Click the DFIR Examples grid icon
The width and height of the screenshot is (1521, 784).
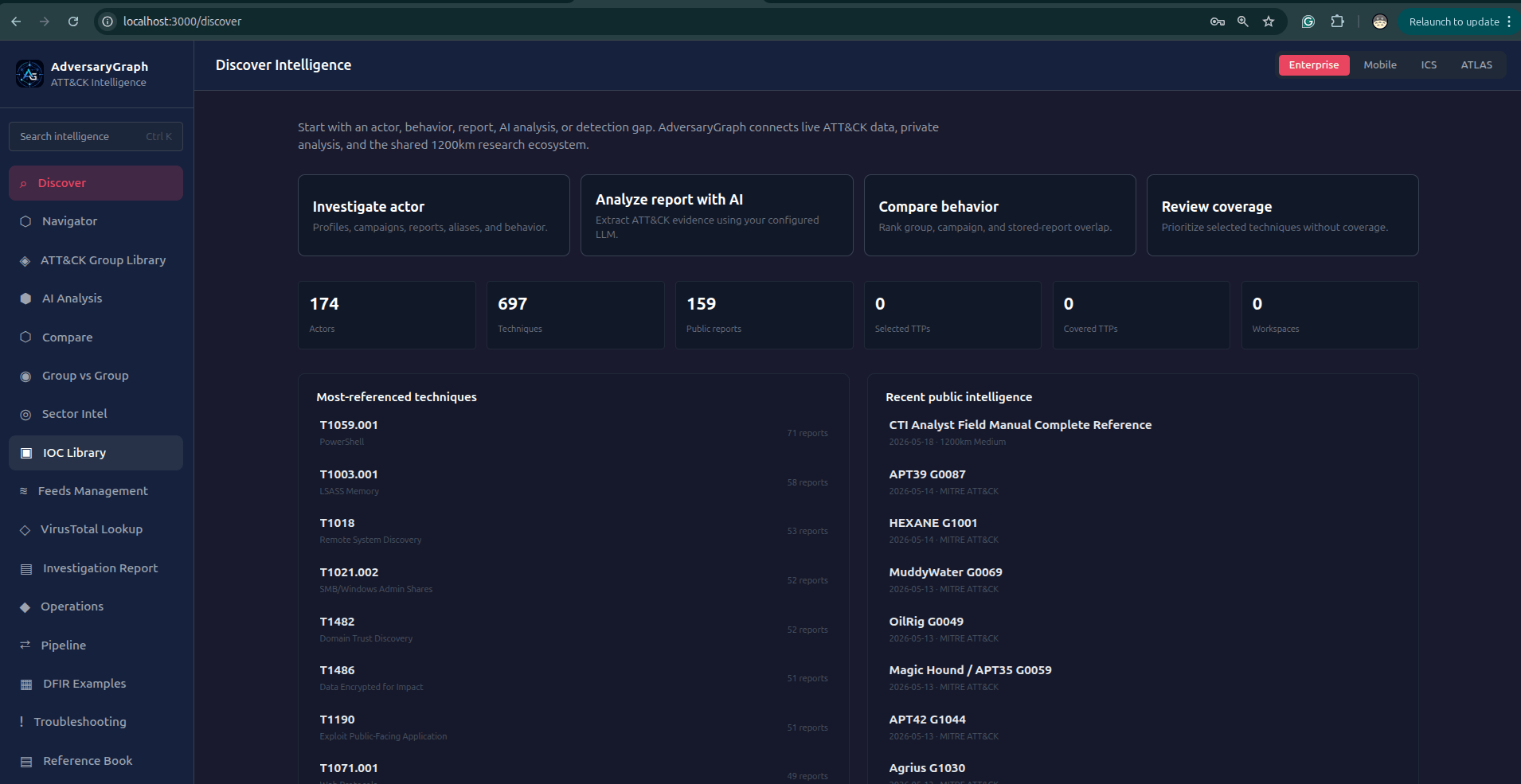pos(26,684)
